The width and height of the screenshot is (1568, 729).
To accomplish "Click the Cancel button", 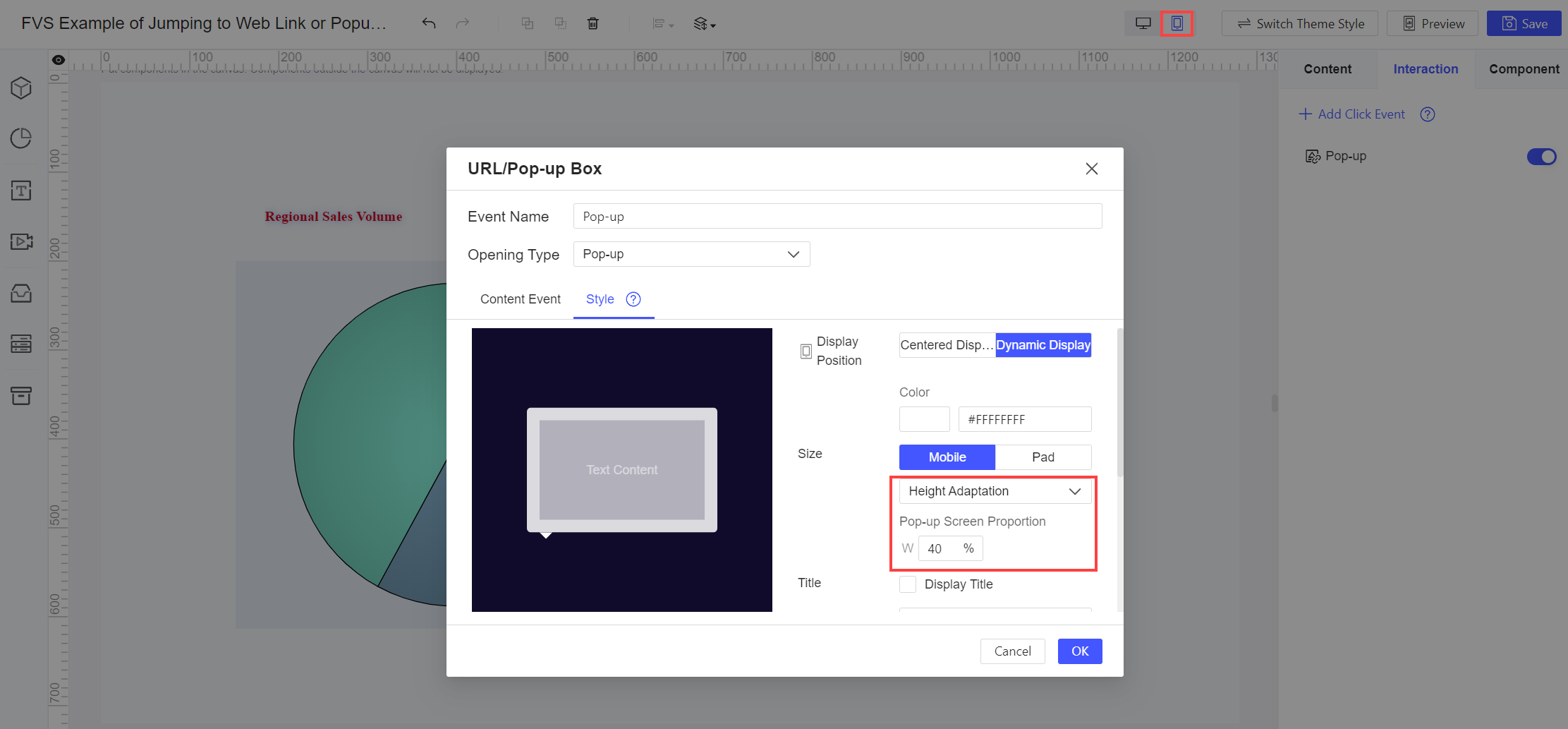I will [1012, 651].
